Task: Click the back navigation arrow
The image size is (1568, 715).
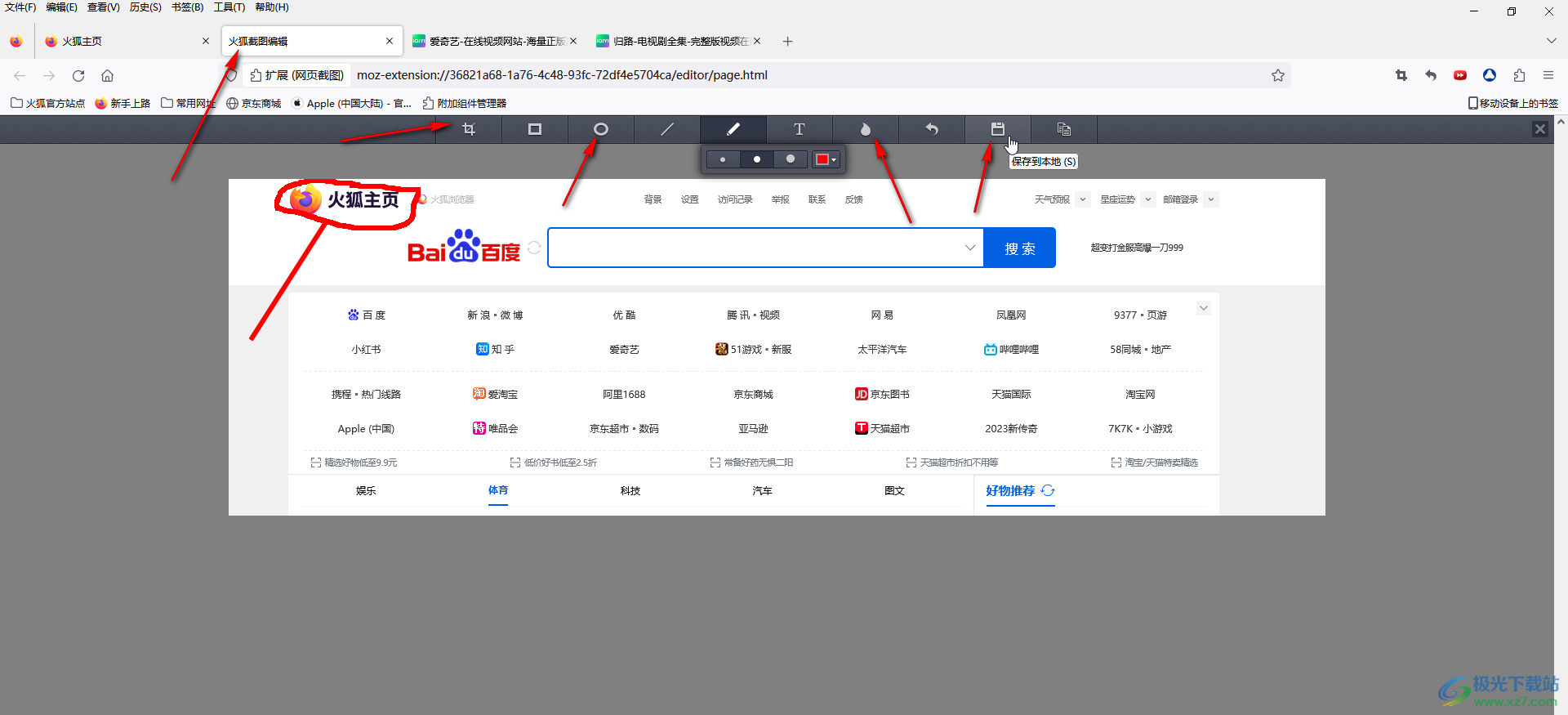Action: [20, 75]
